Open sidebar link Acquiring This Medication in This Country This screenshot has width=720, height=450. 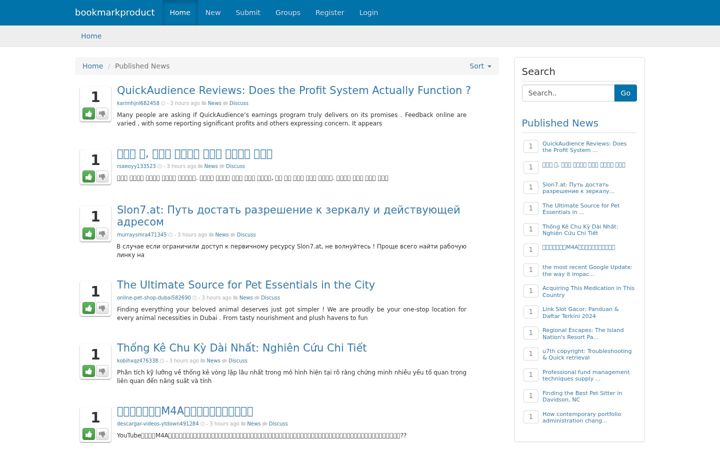click(588, 292)
